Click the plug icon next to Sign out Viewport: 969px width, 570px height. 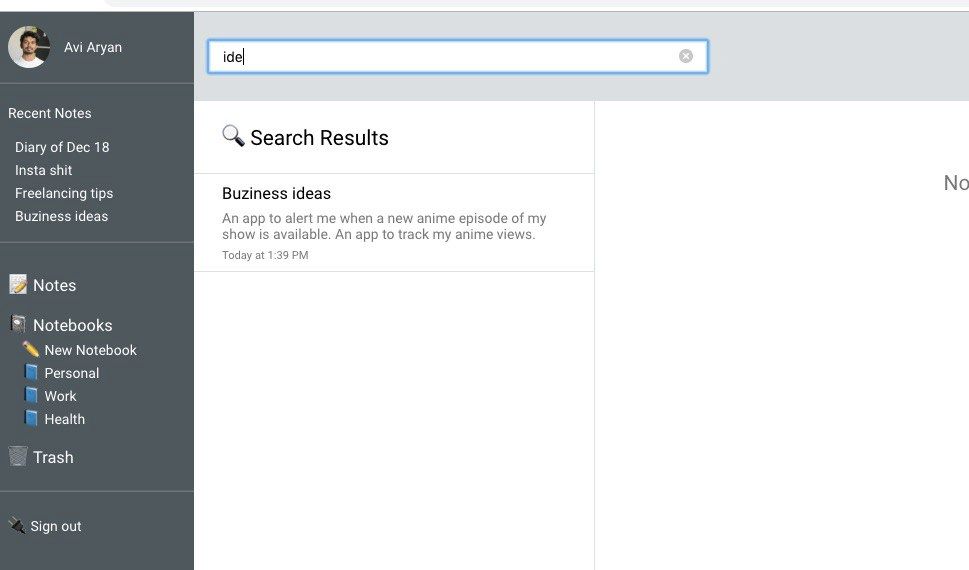pyautogui.click(x=17, y=526)
